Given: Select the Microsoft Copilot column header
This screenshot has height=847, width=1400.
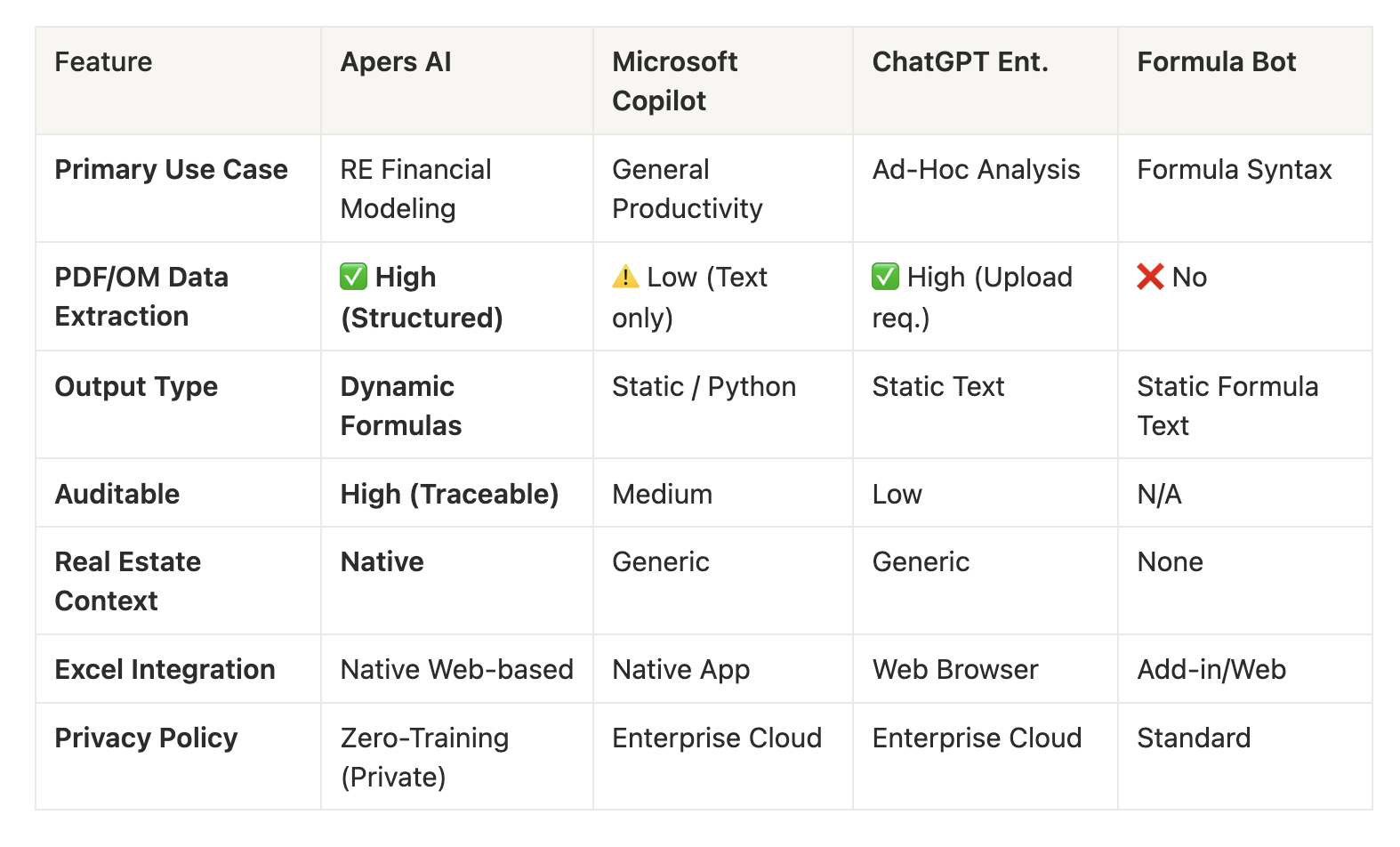Looking at the screenshot, I should (x=674, y=81).
